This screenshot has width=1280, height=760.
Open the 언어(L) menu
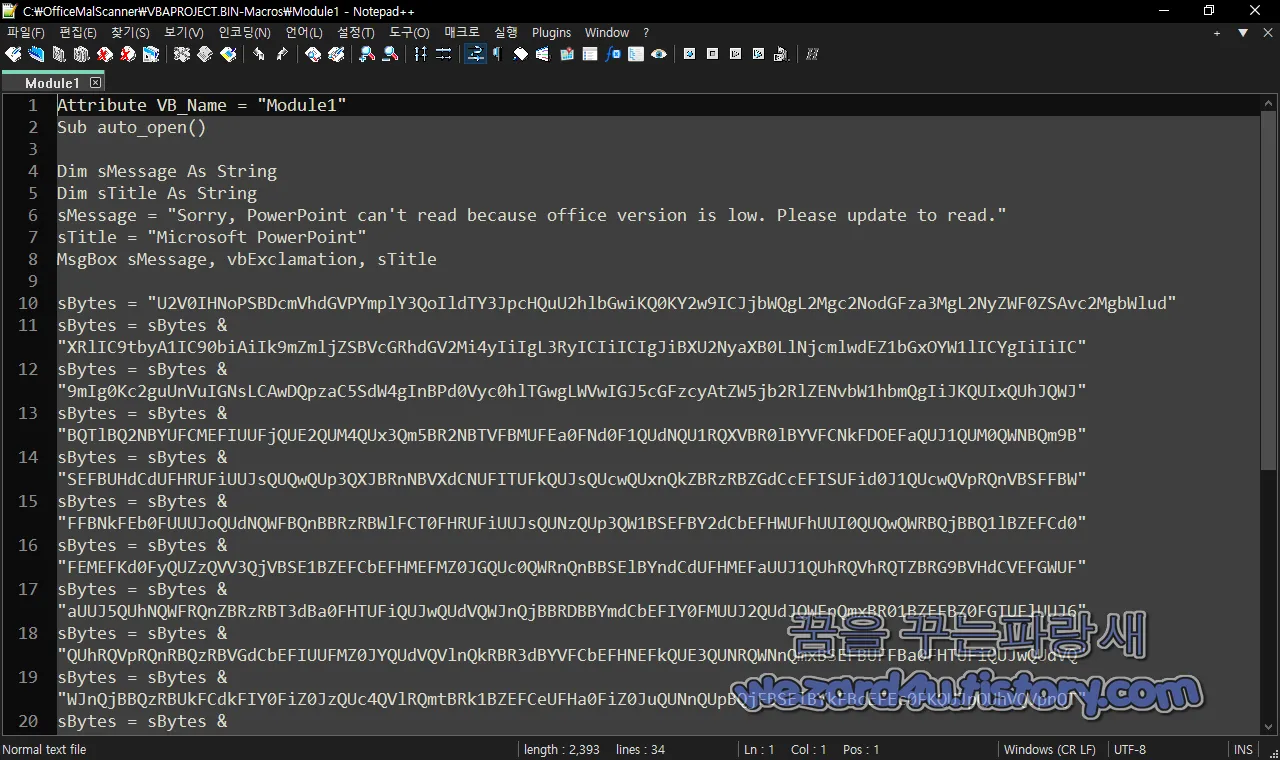pyautogui.click(x=304, y=33)
